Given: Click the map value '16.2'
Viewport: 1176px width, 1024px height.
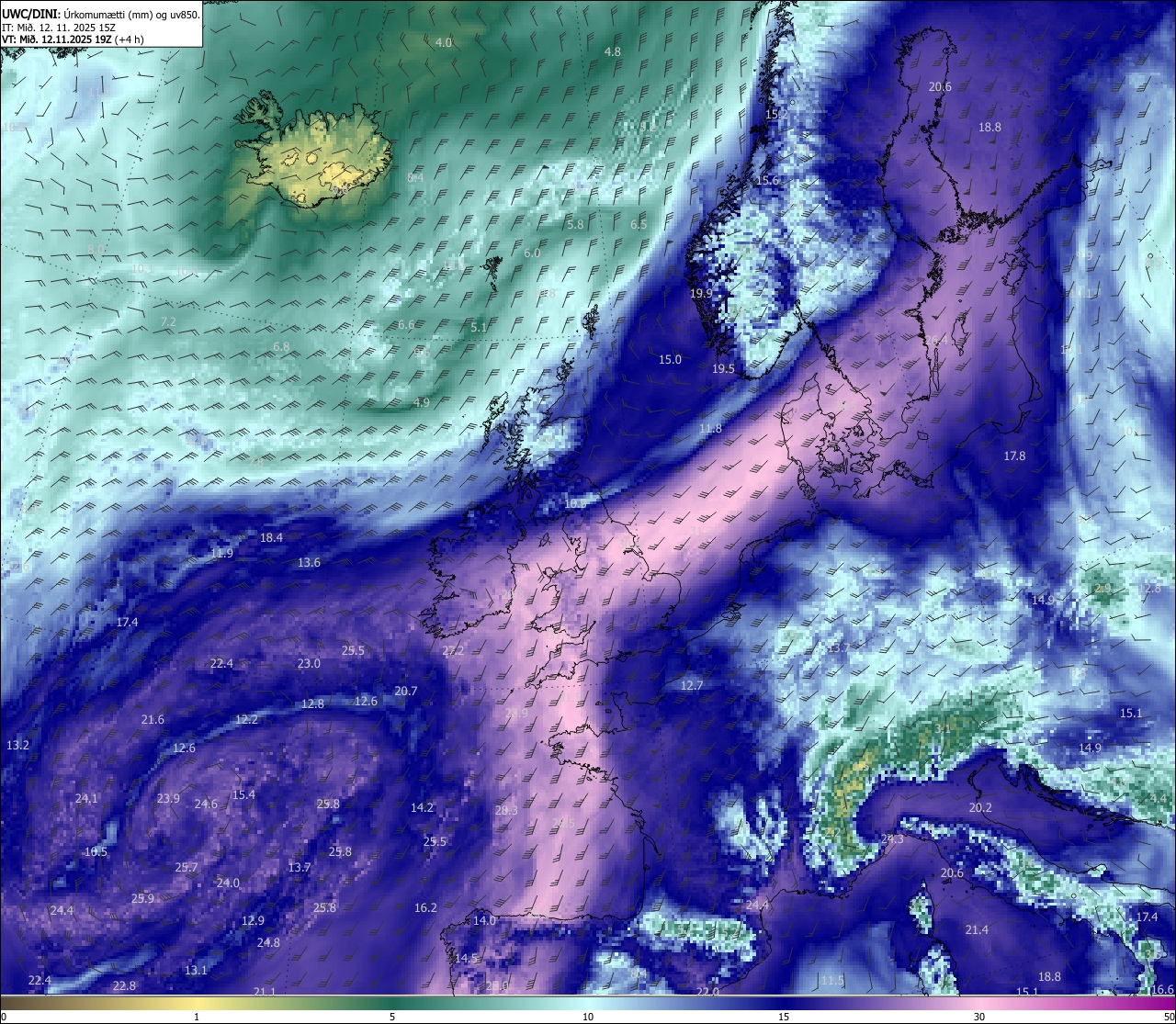Looking at the screenshot, I should 425,908.
